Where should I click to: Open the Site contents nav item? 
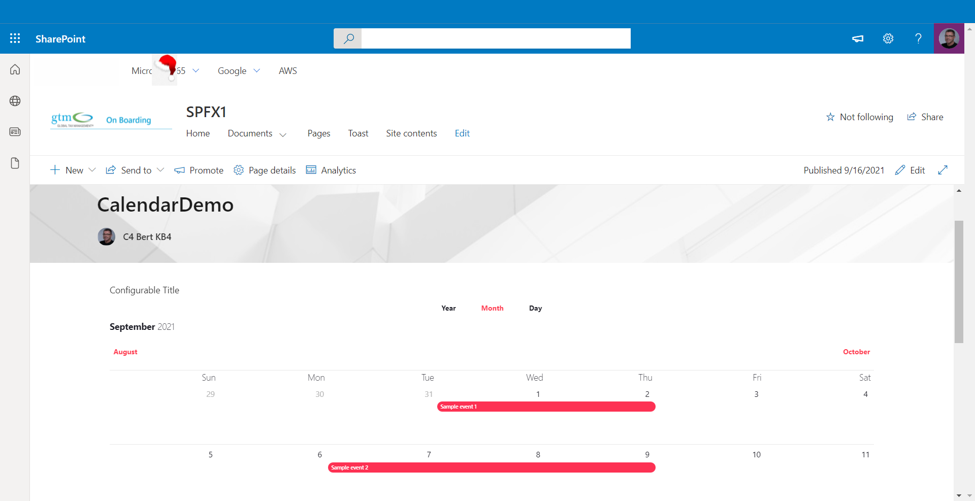coord(411,133)
